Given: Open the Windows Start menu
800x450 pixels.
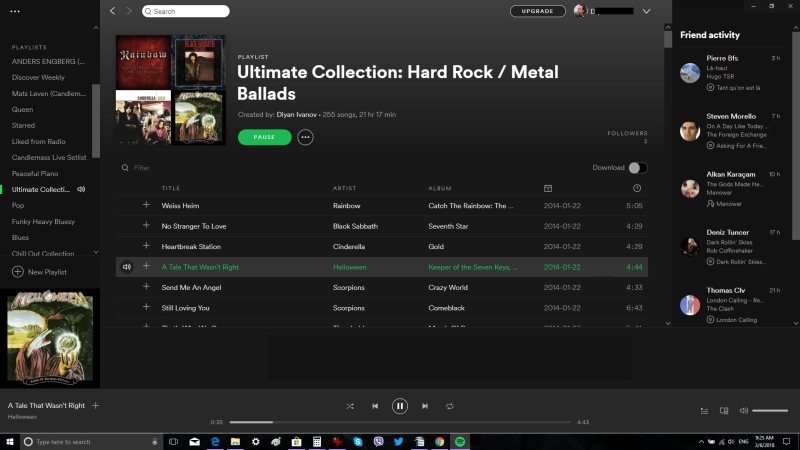Looking at the screenshot, I should (x=10, y=441).
